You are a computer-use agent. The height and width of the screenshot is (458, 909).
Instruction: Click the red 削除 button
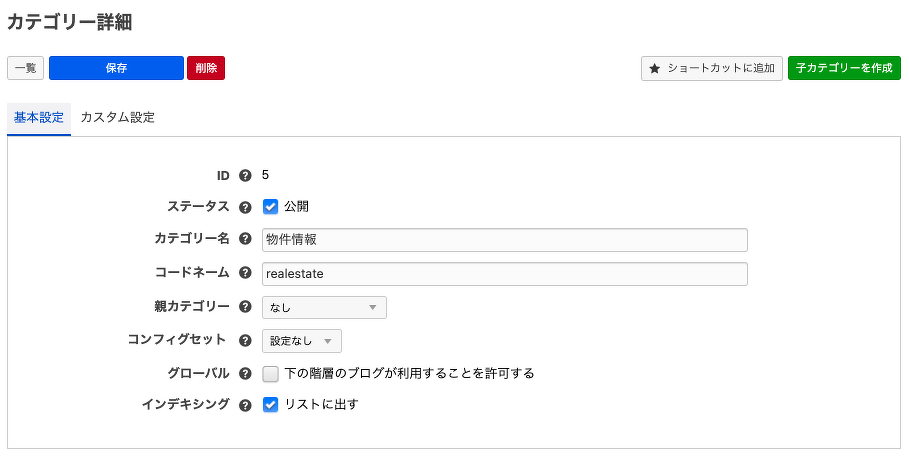(206, 68)
